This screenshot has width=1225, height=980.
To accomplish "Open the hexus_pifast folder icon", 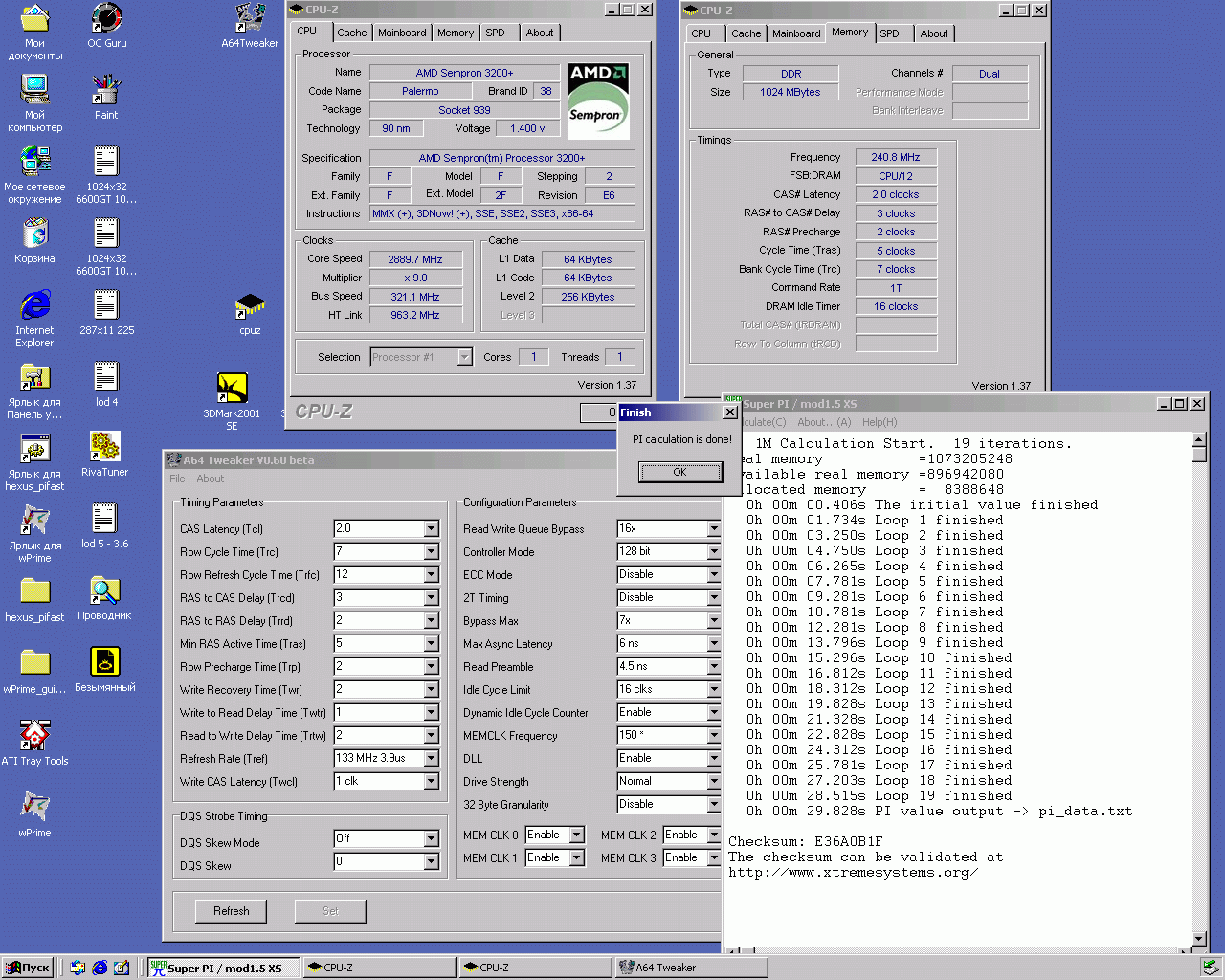I will [x=35, y=600].
